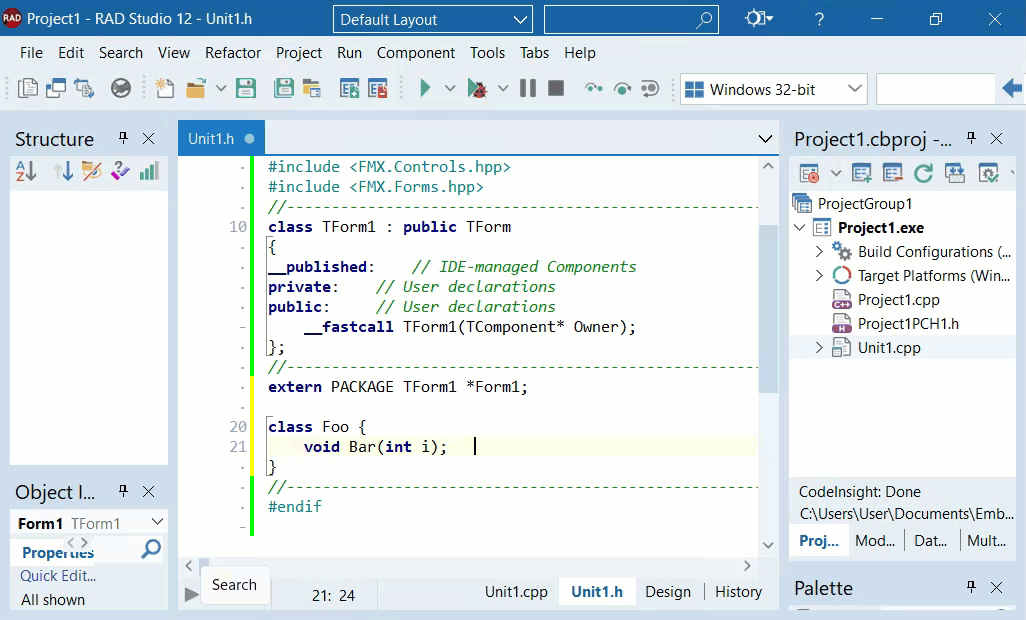Image resolution: width=1026 pixels, height=620 pixels.
Task: Click the View Unit toolbar icon
Action: (x=27, y=88)
